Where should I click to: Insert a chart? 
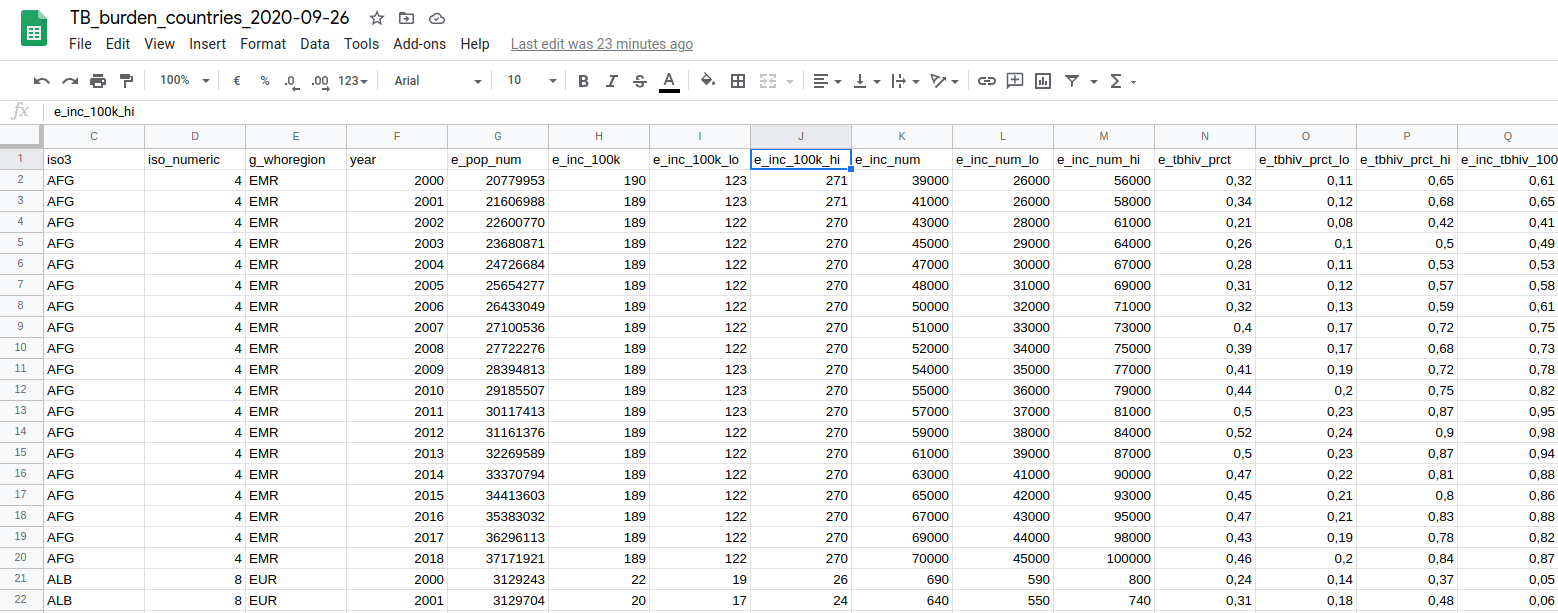(1043, 81)
